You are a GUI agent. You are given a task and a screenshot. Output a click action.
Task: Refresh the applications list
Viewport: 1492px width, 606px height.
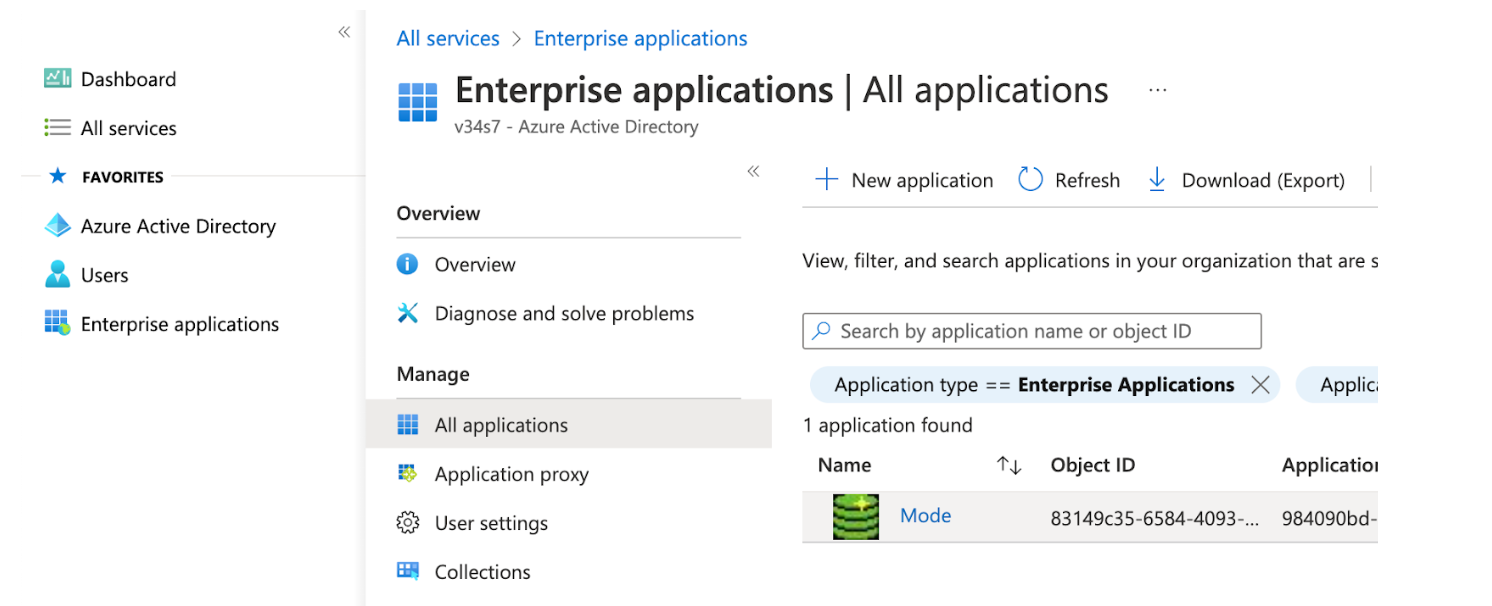click(x=1069, y=180)
